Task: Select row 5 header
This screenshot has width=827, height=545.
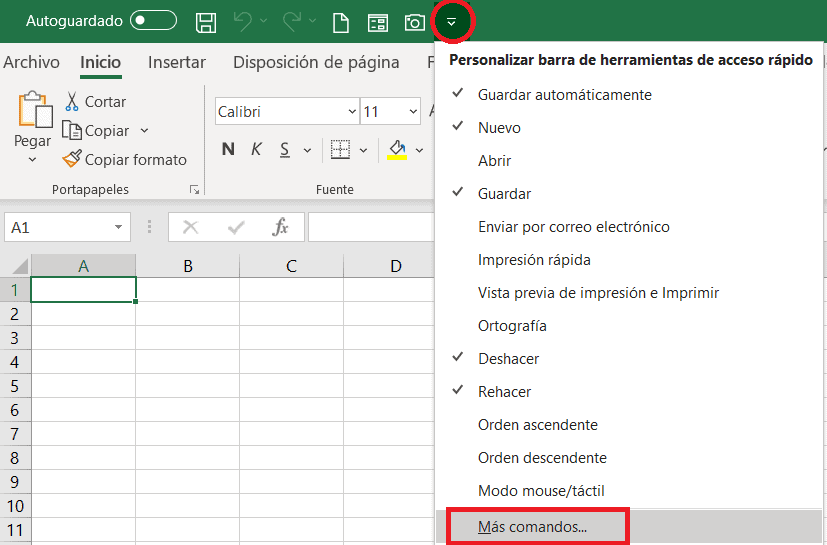Action: pos(15,386)
